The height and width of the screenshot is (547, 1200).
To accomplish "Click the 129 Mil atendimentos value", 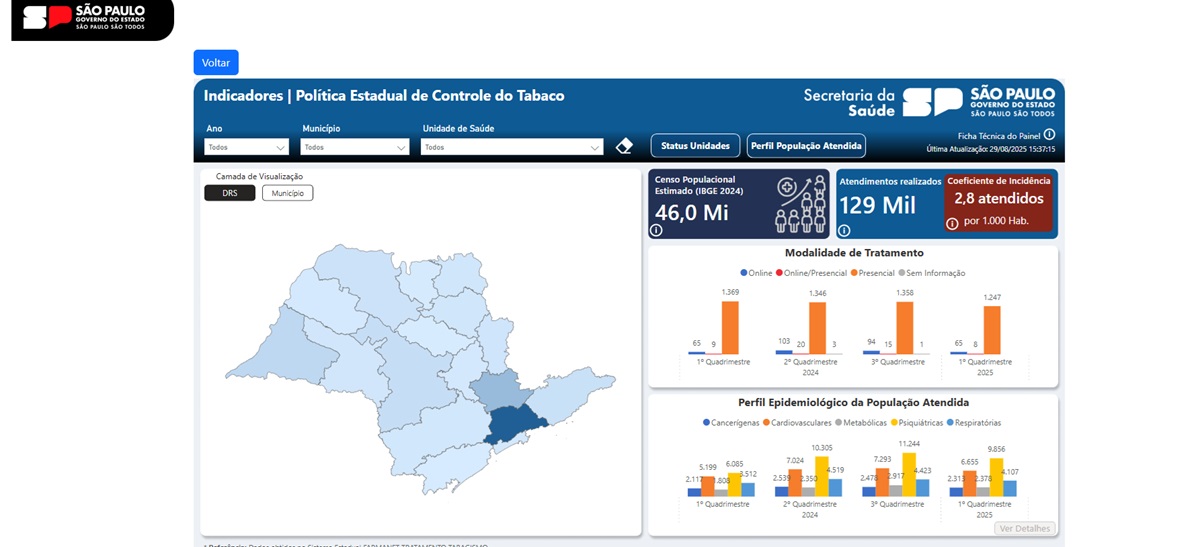I will click(877, 206).
